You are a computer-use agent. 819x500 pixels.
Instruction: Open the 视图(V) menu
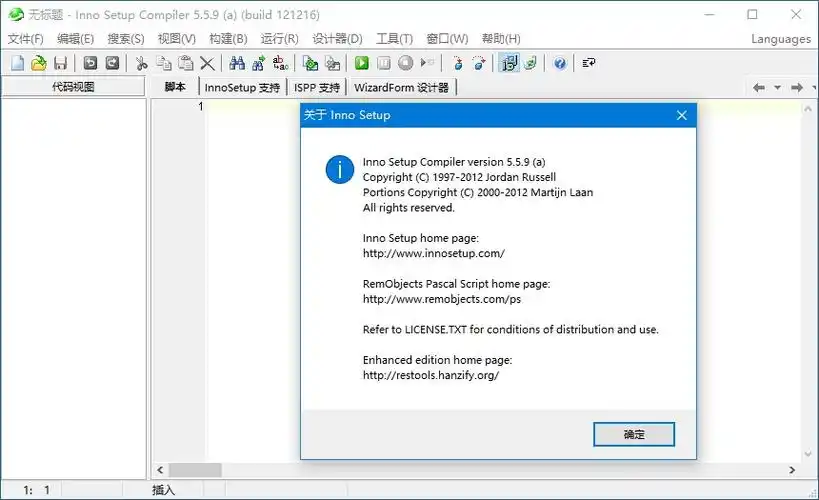(x=177, y=39)
